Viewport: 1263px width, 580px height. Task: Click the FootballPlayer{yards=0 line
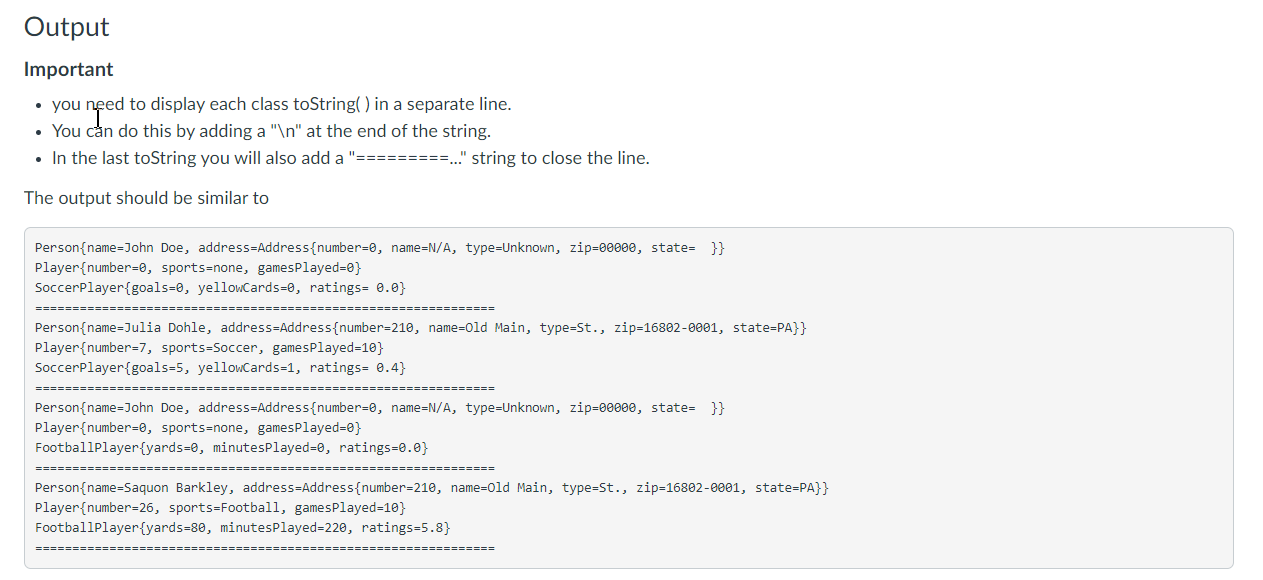coord(231,447)
